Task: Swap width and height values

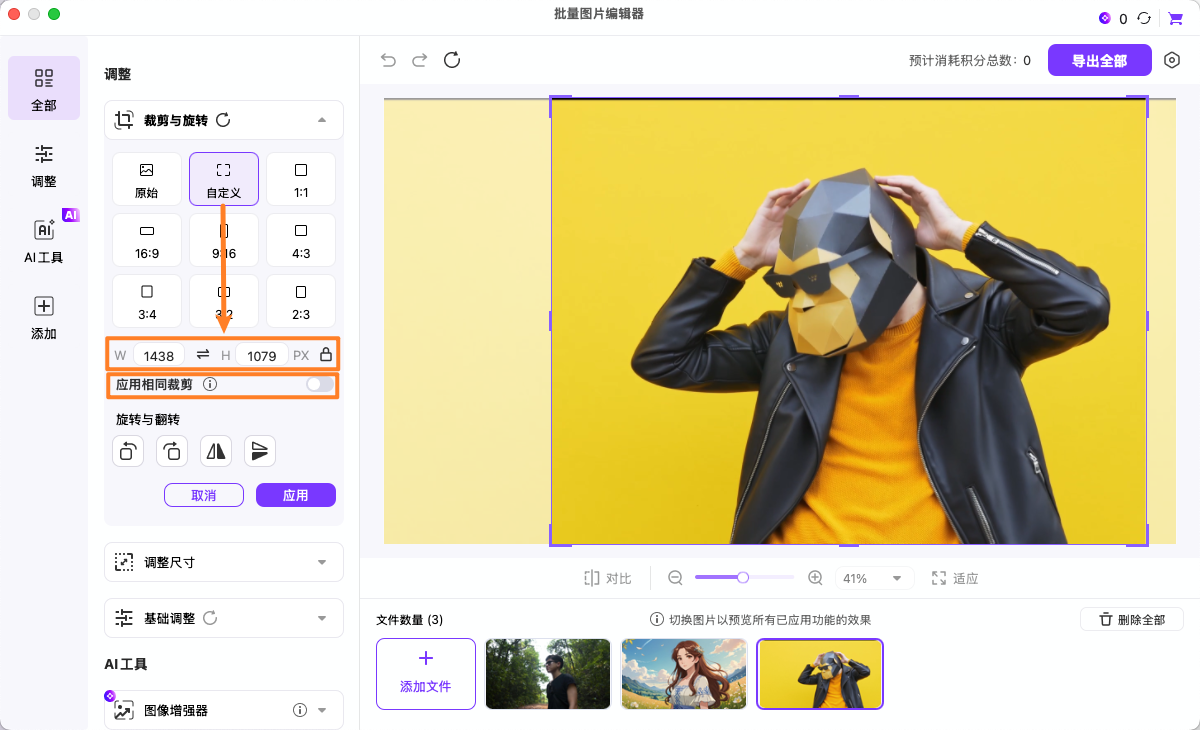Action: pyautogui.click(x=203, y=355)
